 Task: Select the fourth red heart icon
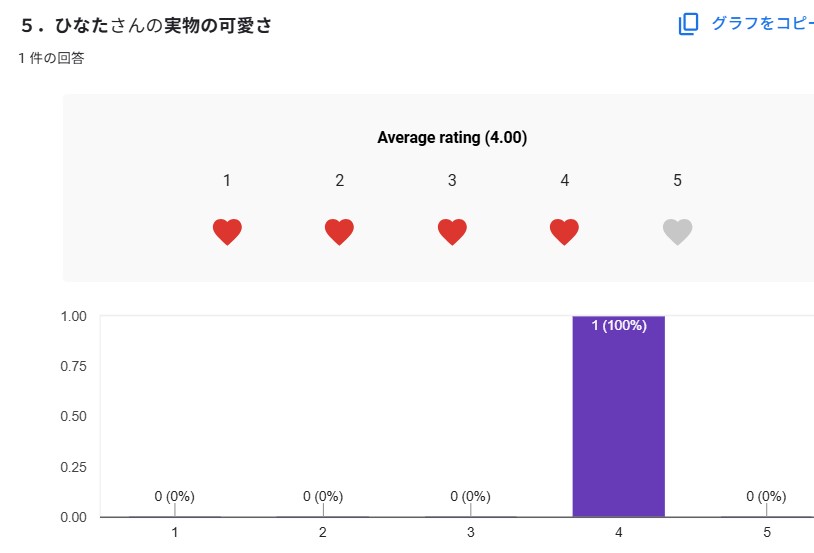[565, 232]
